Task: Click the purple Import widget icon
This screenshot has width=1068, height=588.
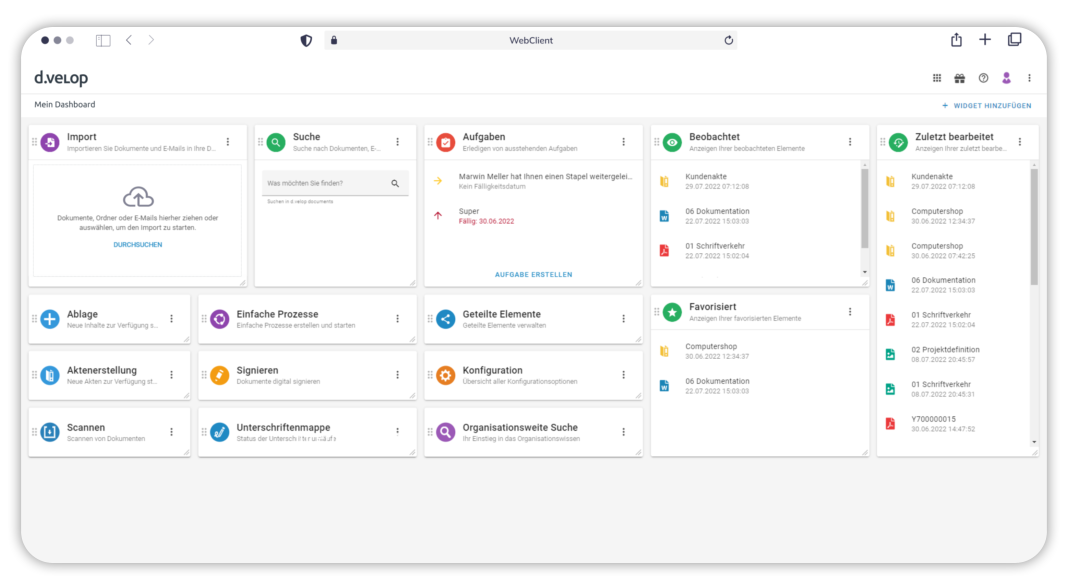Action: pos(50,143)
